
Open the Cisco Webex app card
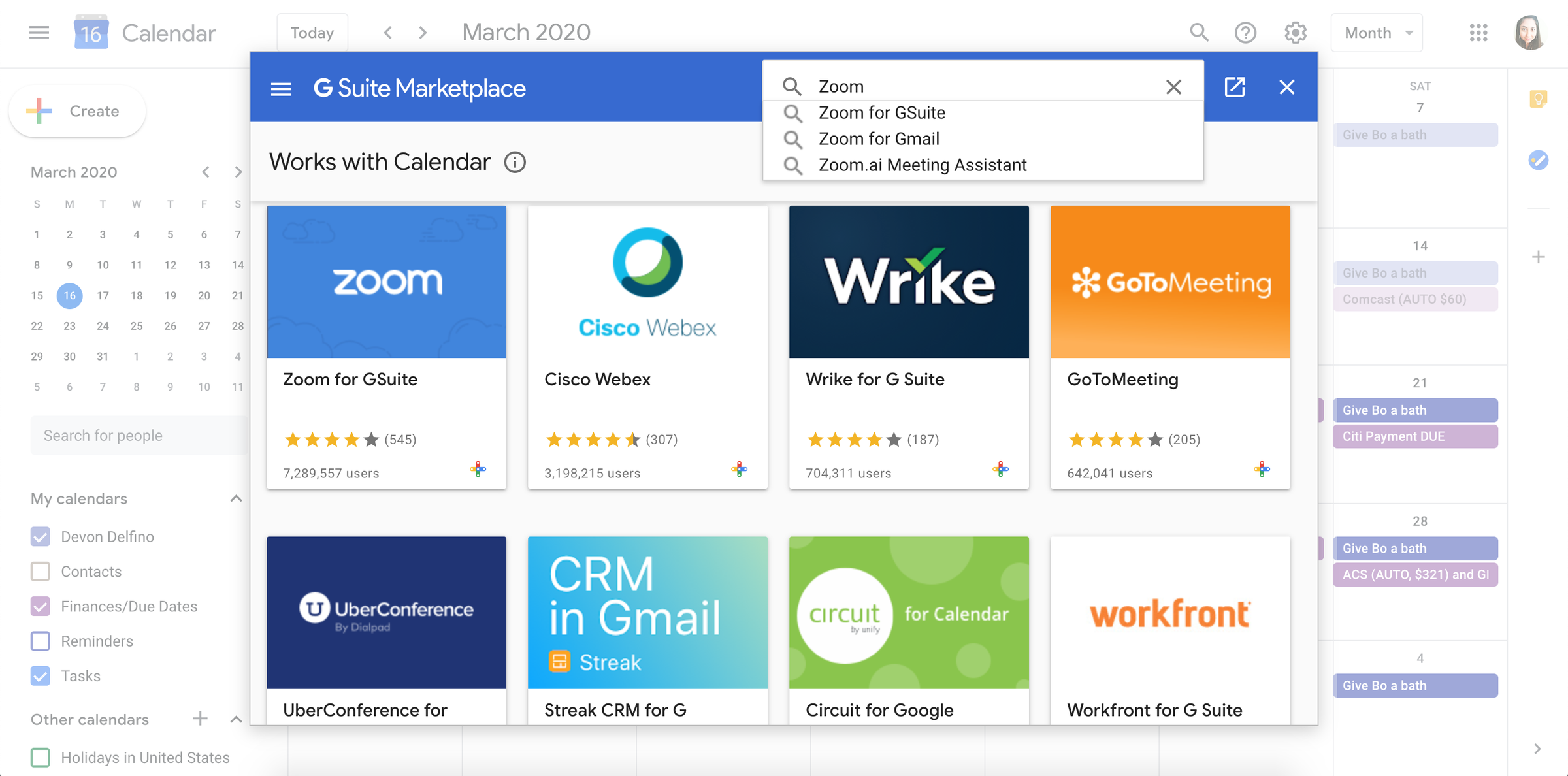click(x=647, y=347)
